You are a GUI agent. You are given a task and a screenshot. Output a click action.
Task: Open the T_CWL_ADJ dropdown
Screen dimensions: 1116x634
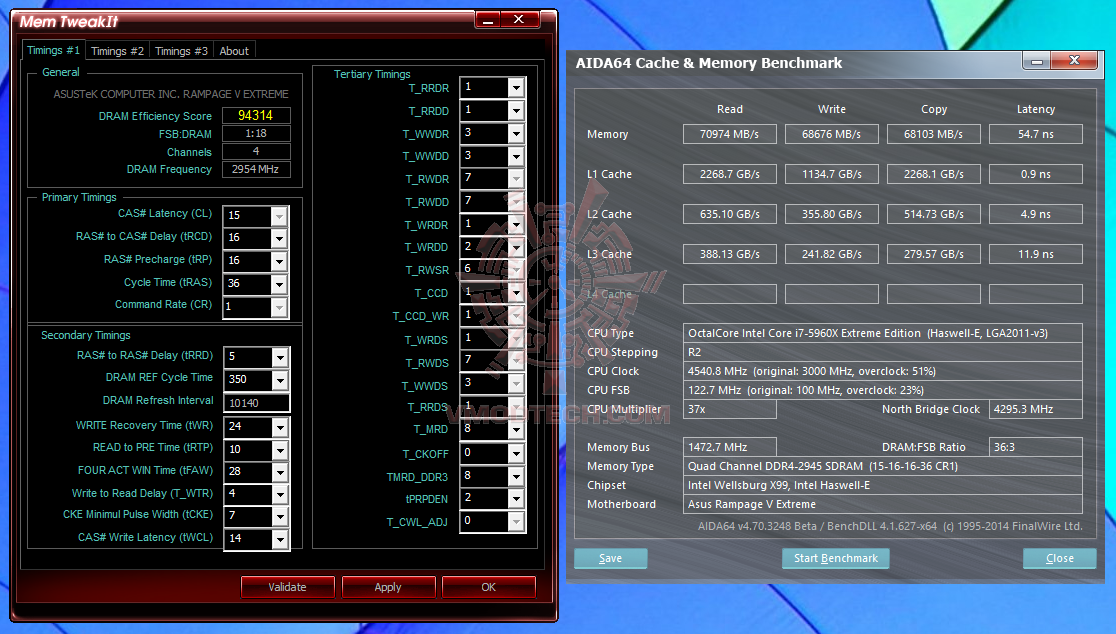pyautogui.click(x=517, y=522)
